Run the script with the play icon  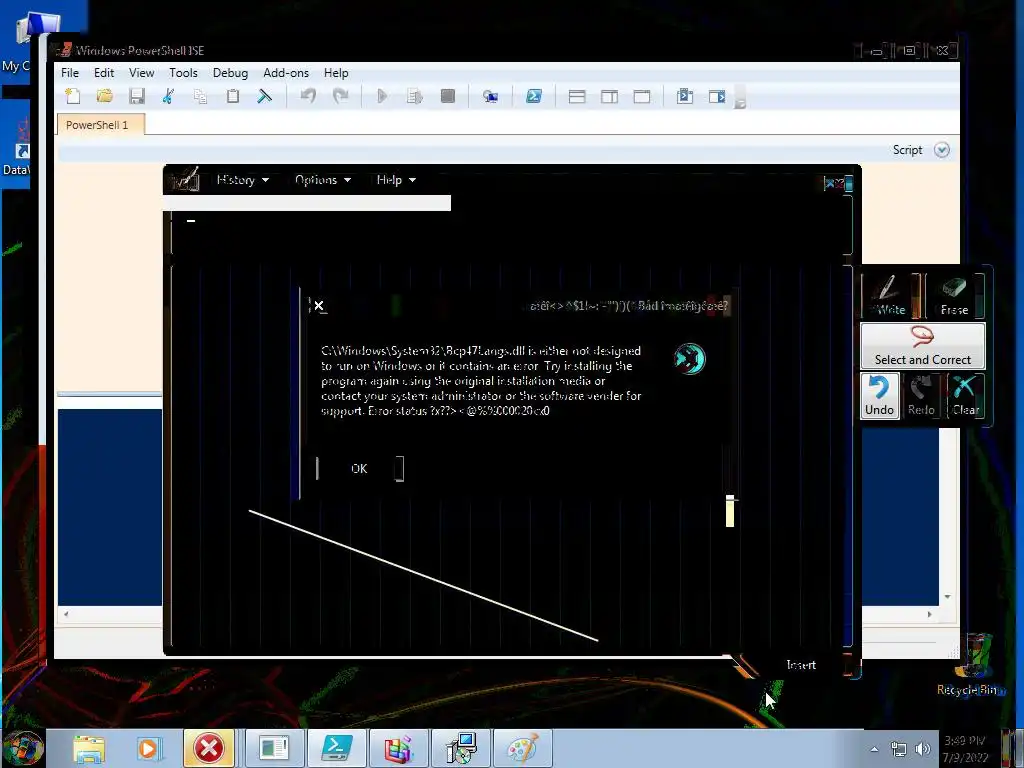click(383, 97)
